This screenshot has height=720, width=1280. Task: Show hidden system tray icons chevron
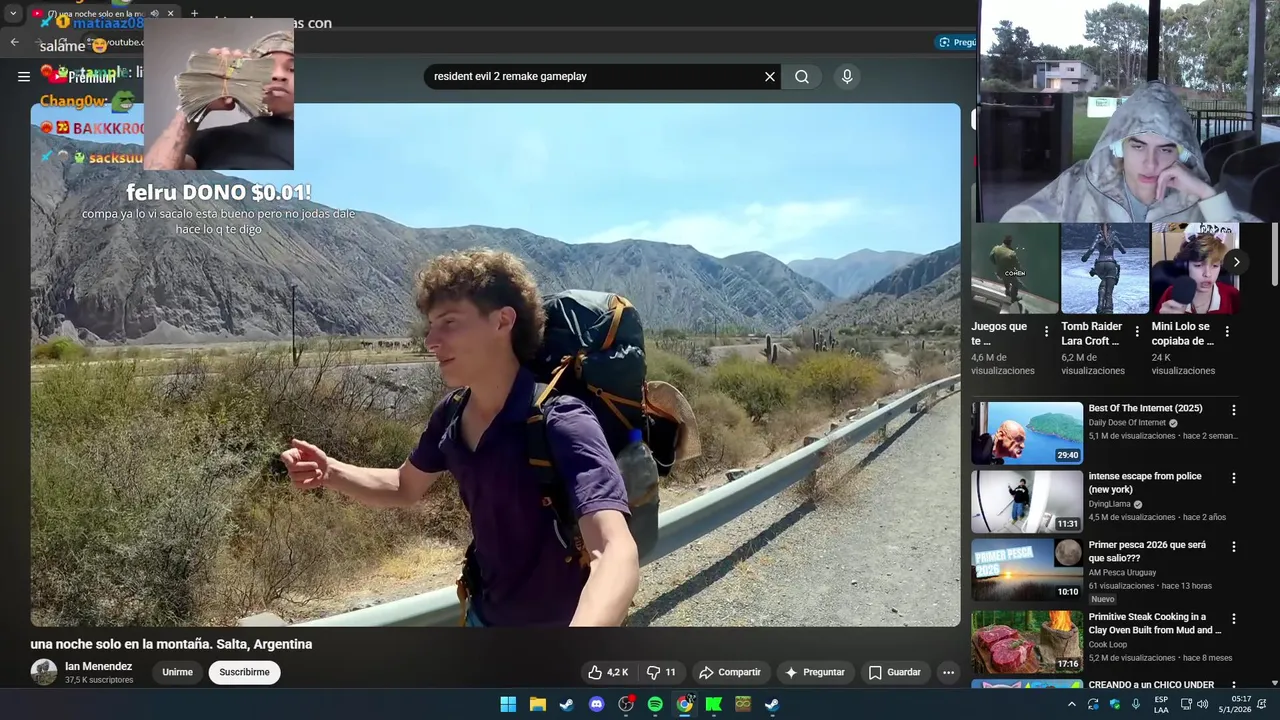pos(1071,704)
